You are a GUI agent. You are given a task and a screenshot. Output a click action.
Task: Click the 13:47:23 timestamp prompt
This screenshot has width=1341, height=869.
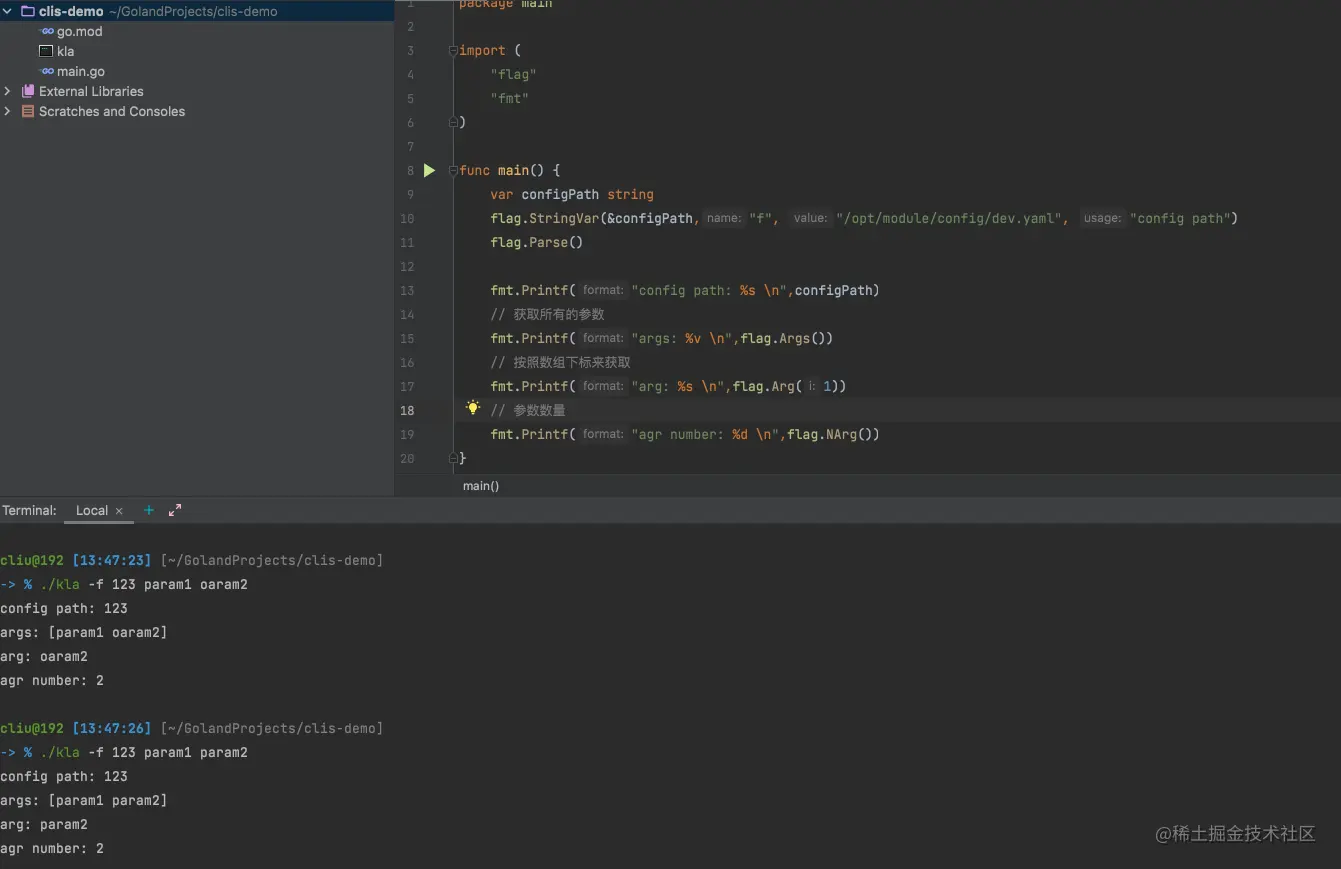pos(111,560)
